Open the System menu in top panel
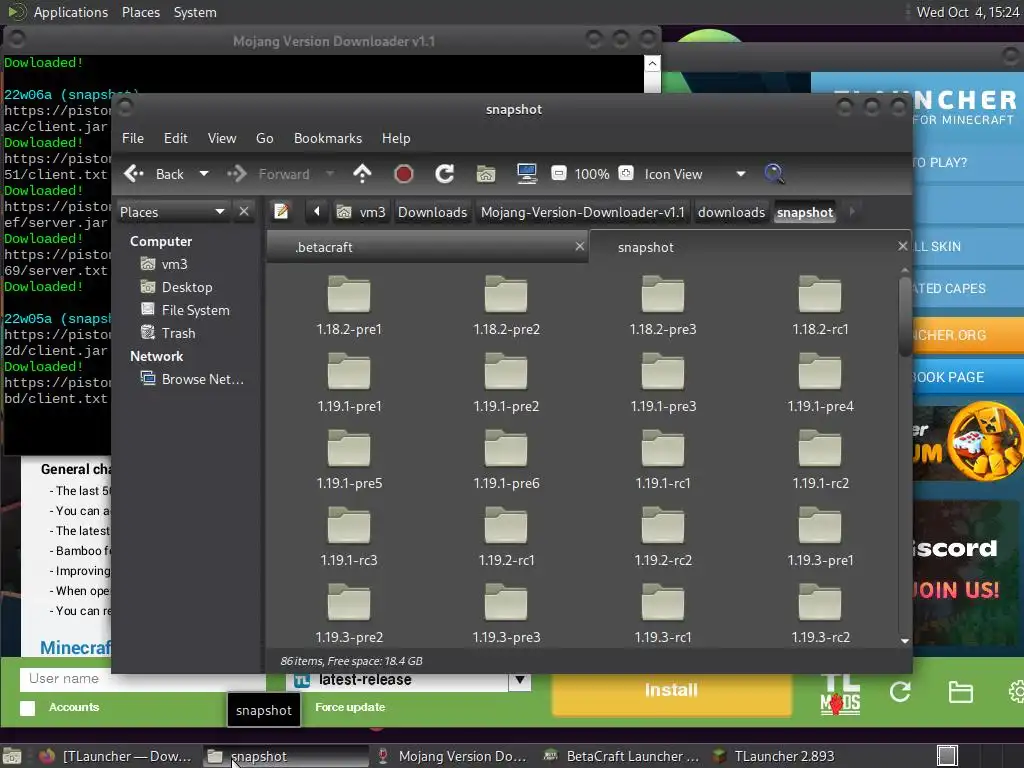 click(x=195, y=12)
